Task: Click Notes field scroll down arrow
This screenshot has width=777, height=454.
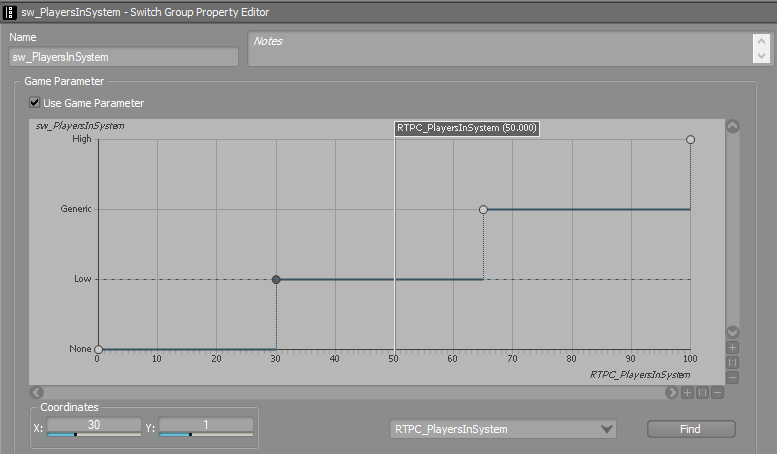Action: pos(761,56)
